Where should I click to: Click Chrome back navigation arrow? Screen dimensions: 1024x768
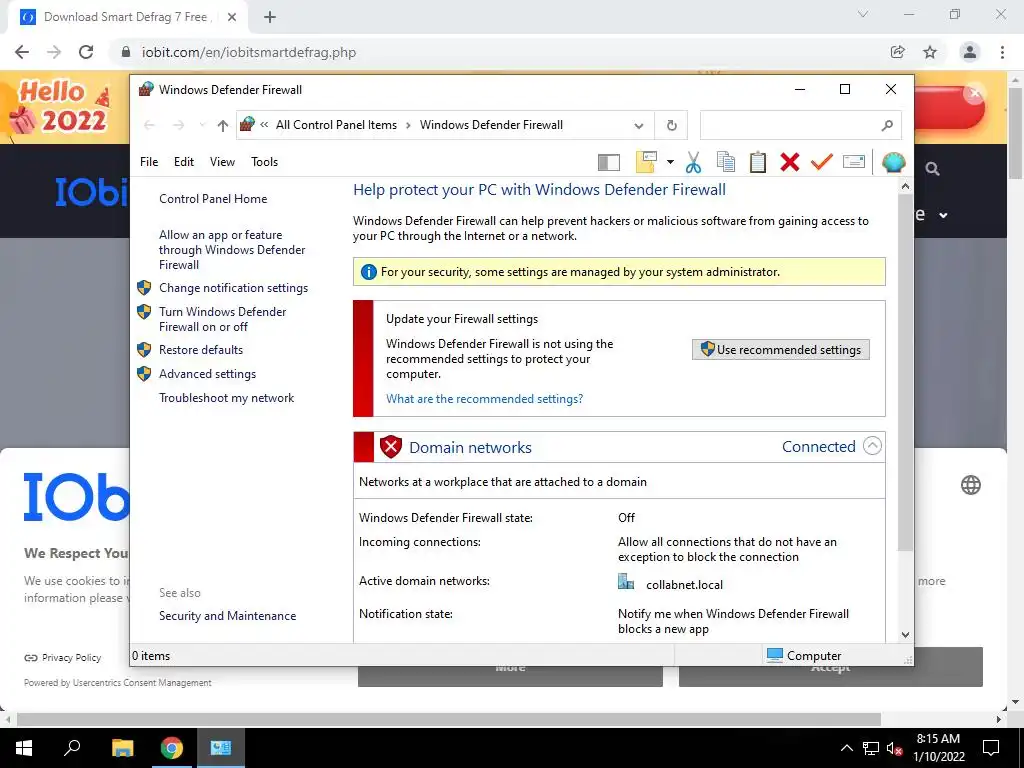point(22,52)
